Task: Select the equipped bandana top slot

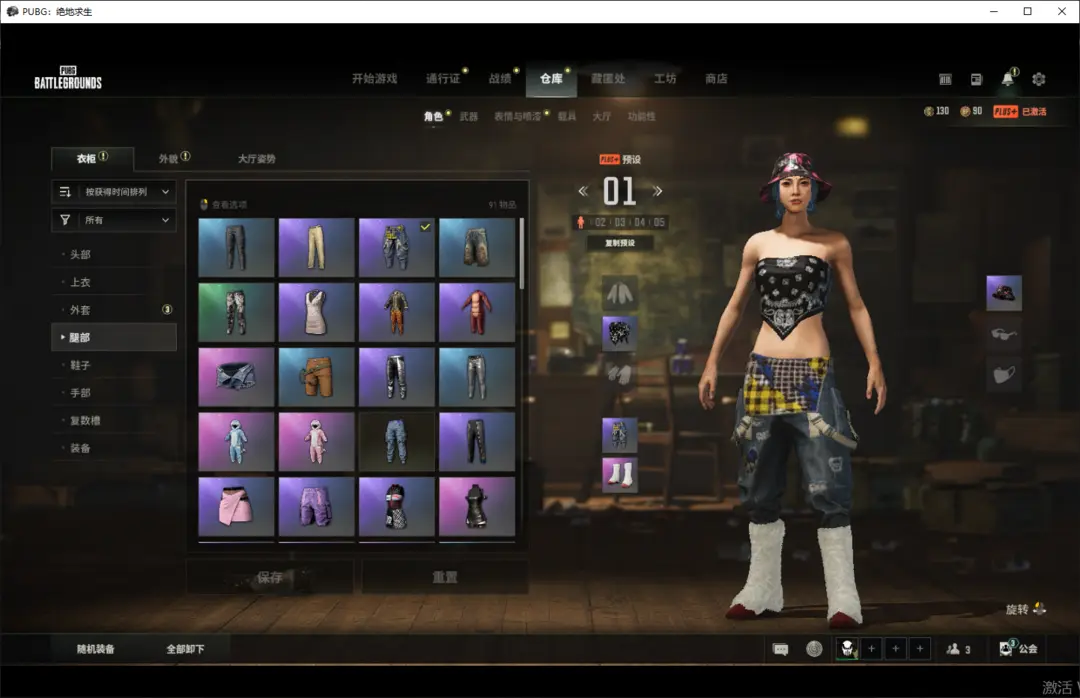Action: [619, 333]
